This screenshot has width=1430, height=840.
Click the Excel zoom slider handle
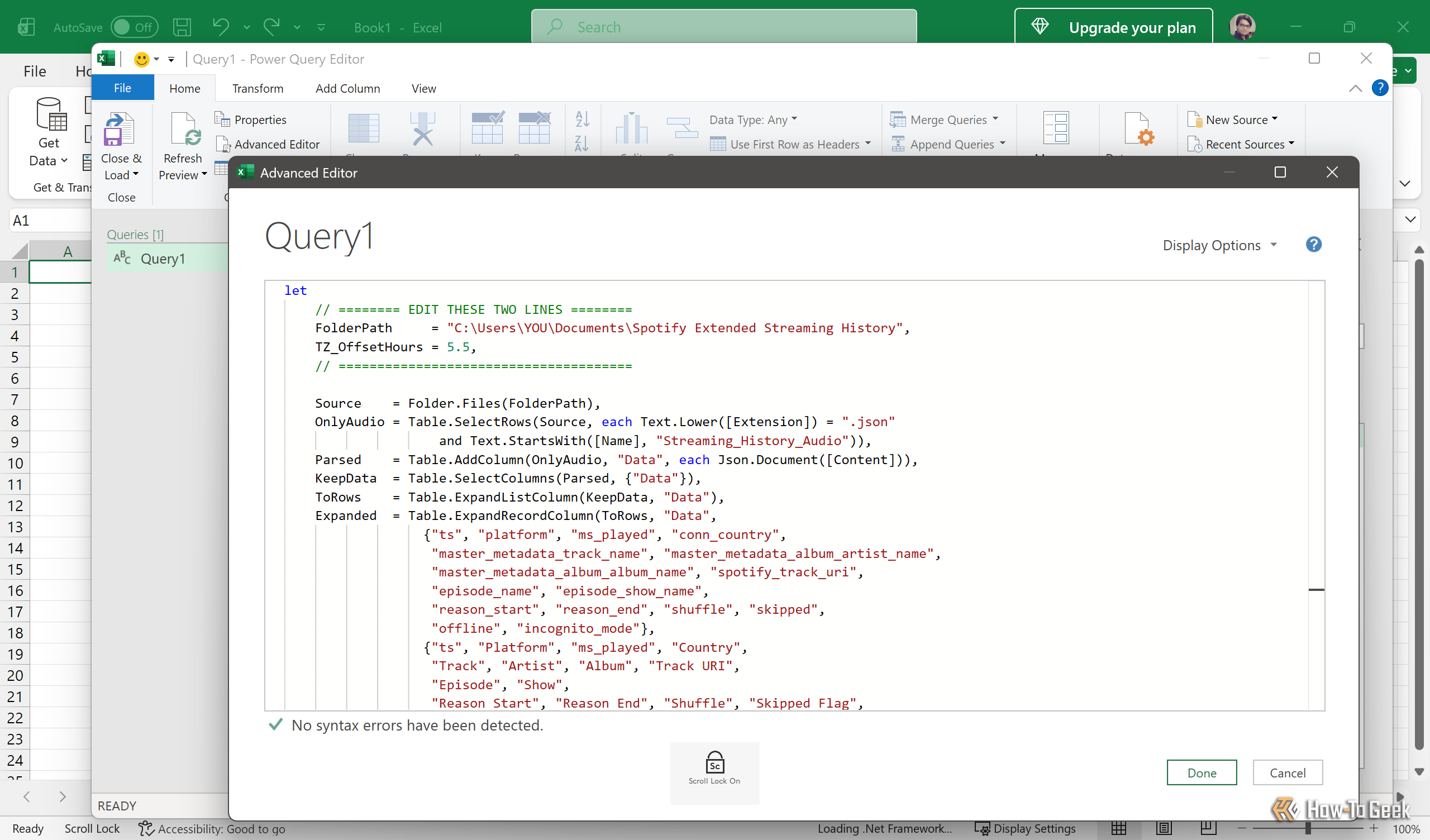1309,828
